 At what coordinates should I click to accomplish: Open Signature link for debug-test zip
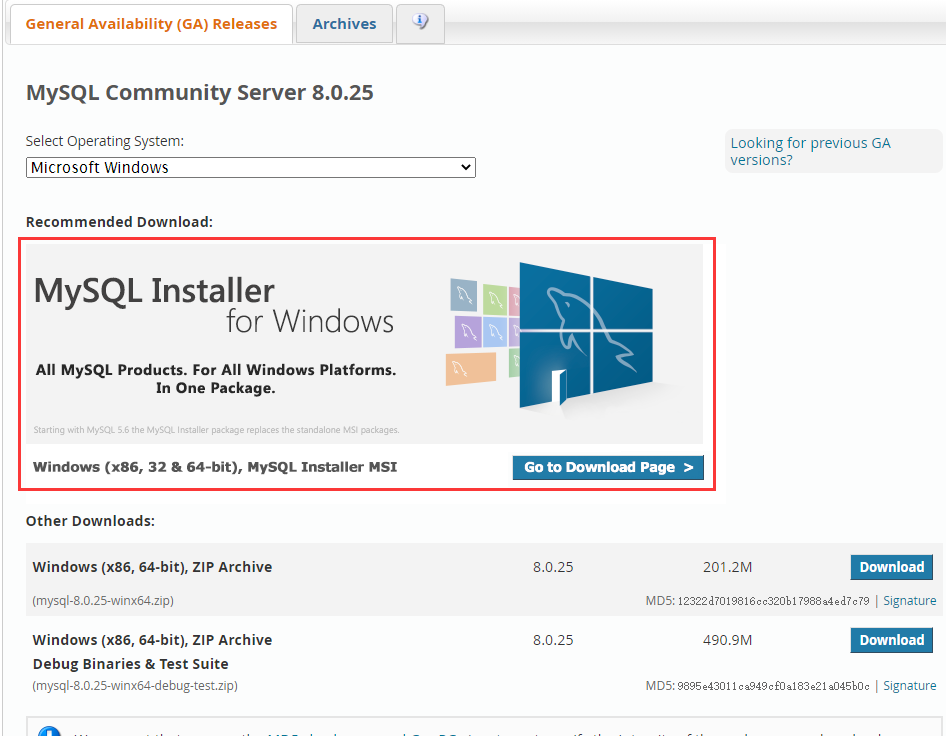tap(909, 686)
